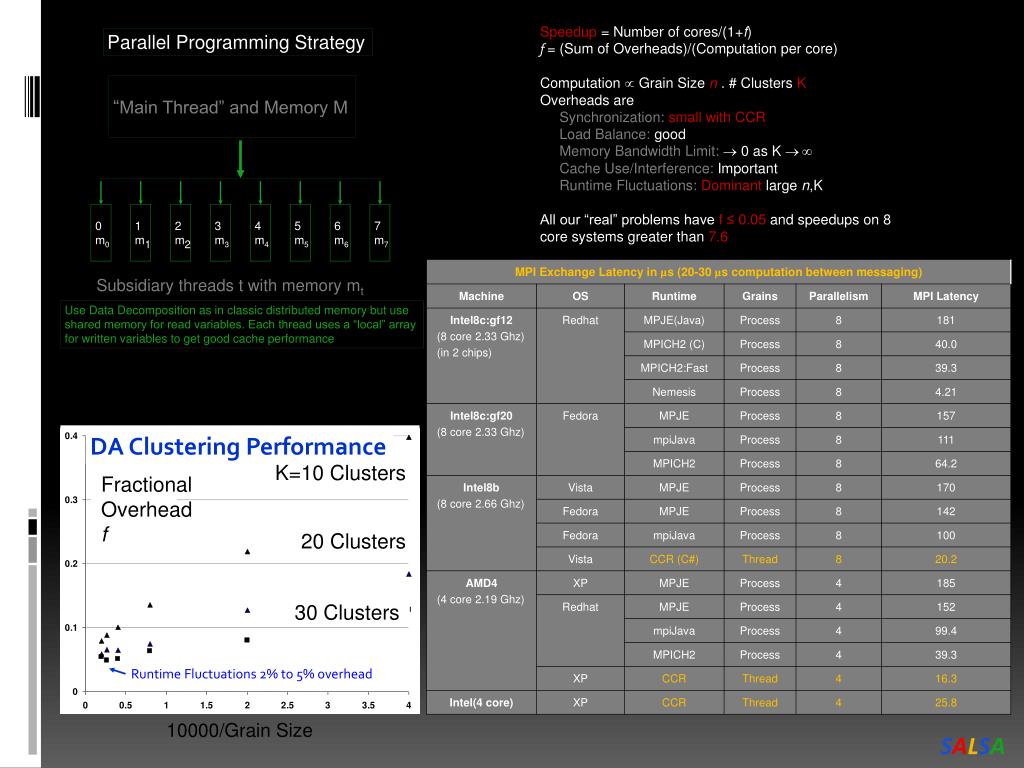Select the green 'Use Data Decomposition' text block
The image size is (1024, 768).
pos(242,325)
